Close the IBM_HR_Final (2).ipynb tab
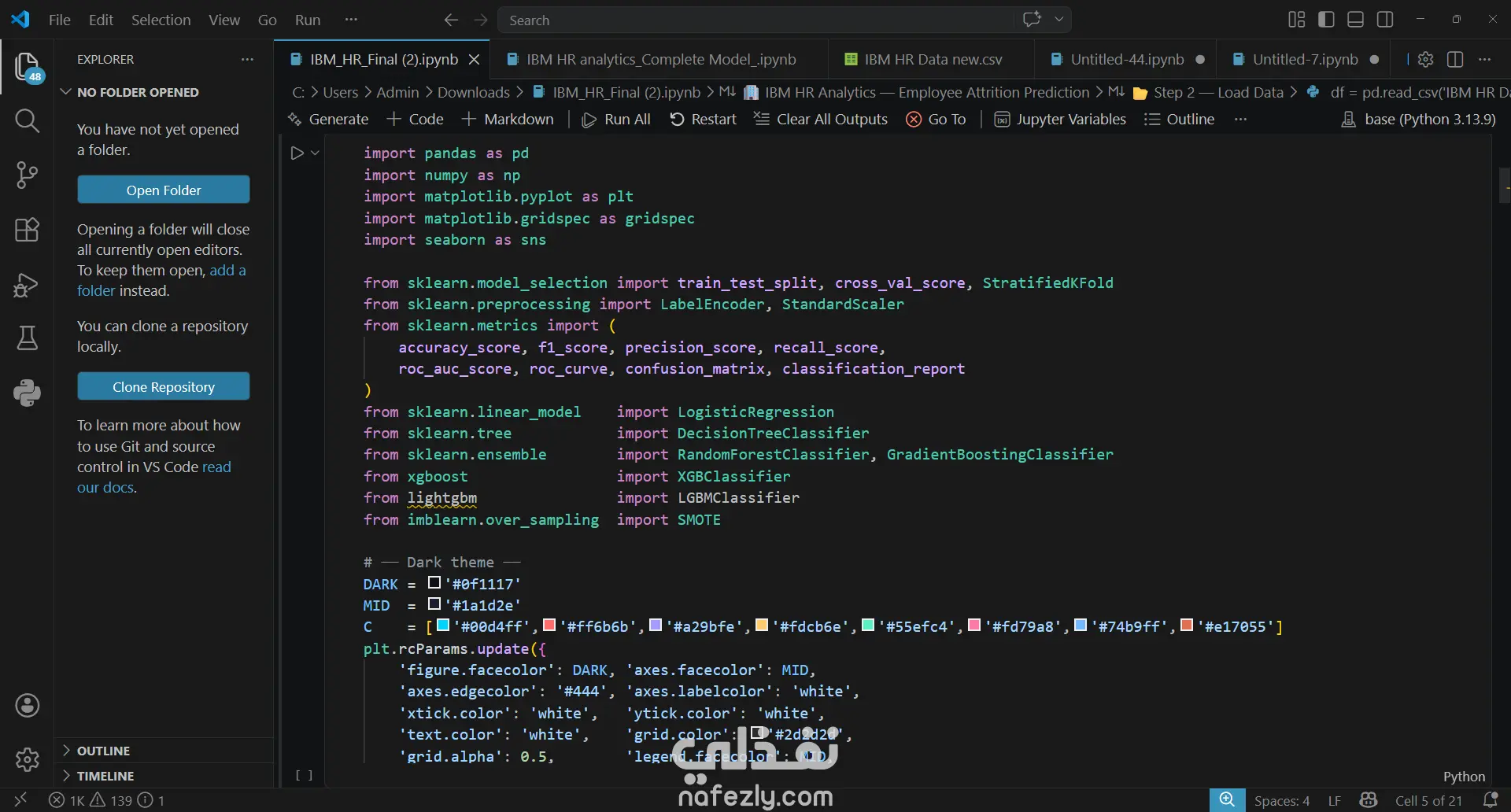The width and height of the screenshot is (1511, 812). (474, 59)
